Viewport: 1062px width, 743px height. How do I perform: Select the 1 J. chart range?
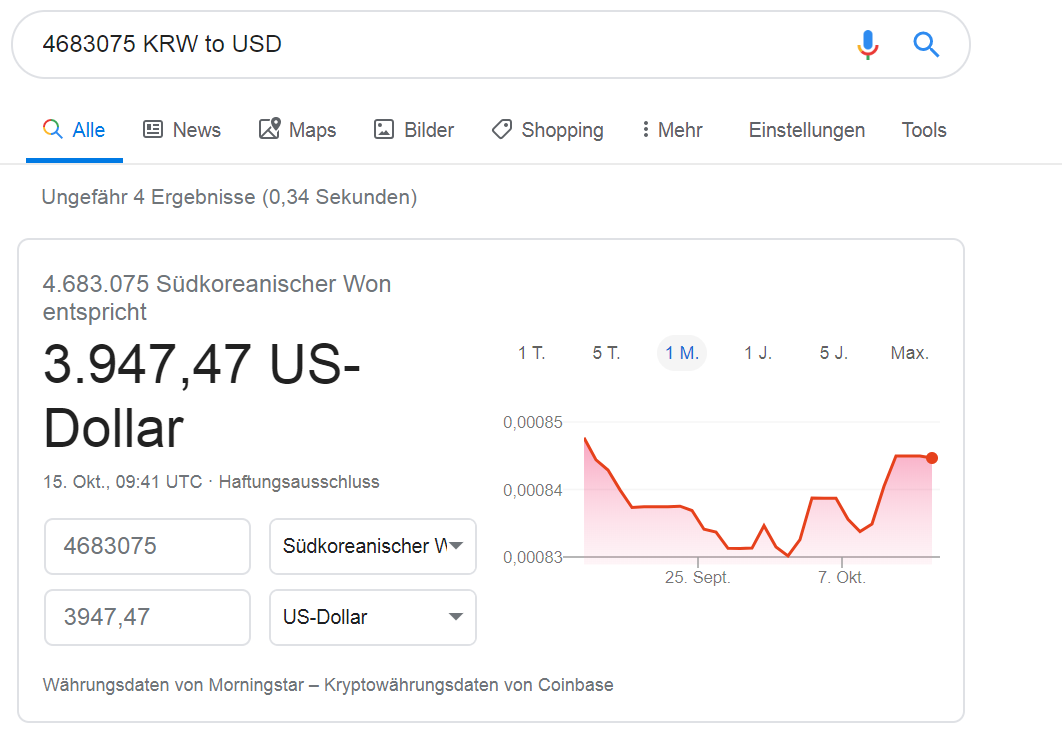(758, 353)
